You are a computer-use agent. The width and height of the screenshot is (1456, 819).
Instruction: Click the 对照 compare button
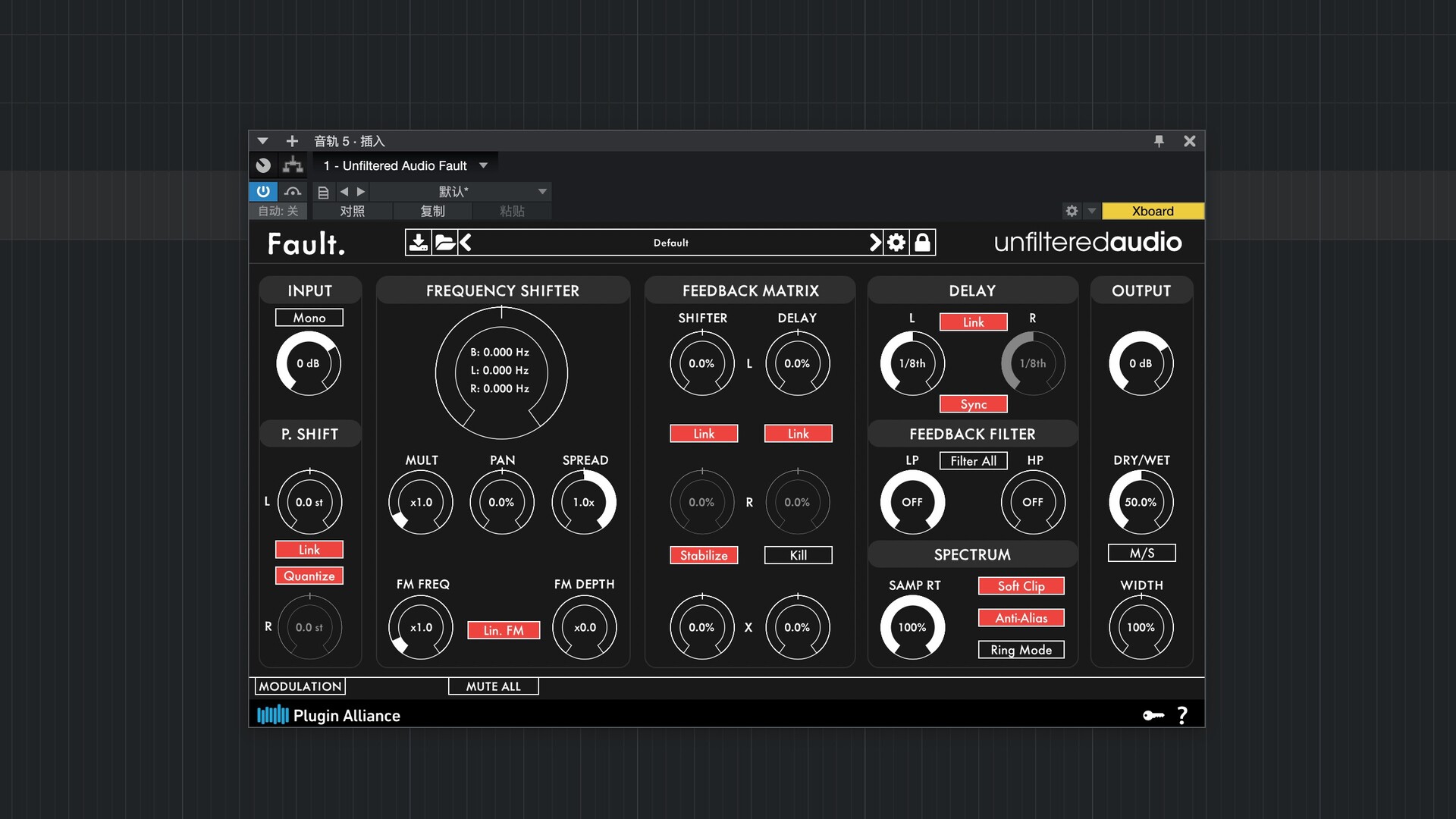pyautogui.click(x=353, y=211)
